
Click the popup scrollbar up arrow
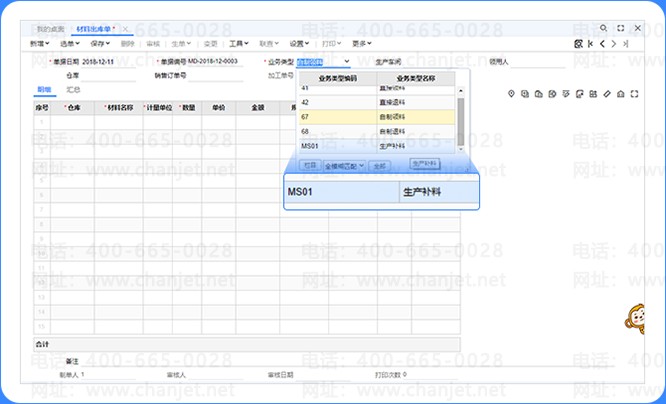coord(461,91)
